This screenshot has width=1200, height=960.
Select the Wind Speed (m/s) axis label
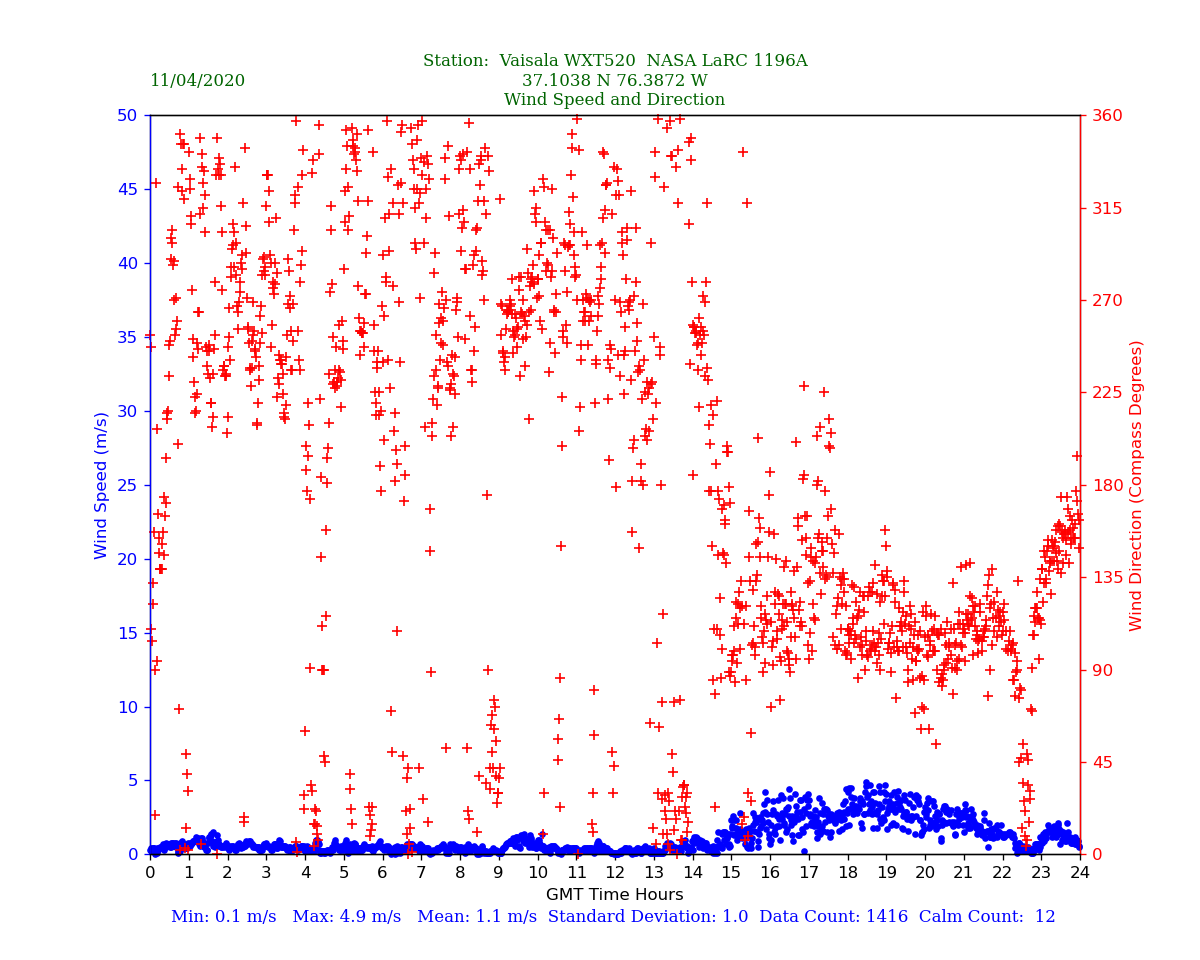[x=102, y=485]
